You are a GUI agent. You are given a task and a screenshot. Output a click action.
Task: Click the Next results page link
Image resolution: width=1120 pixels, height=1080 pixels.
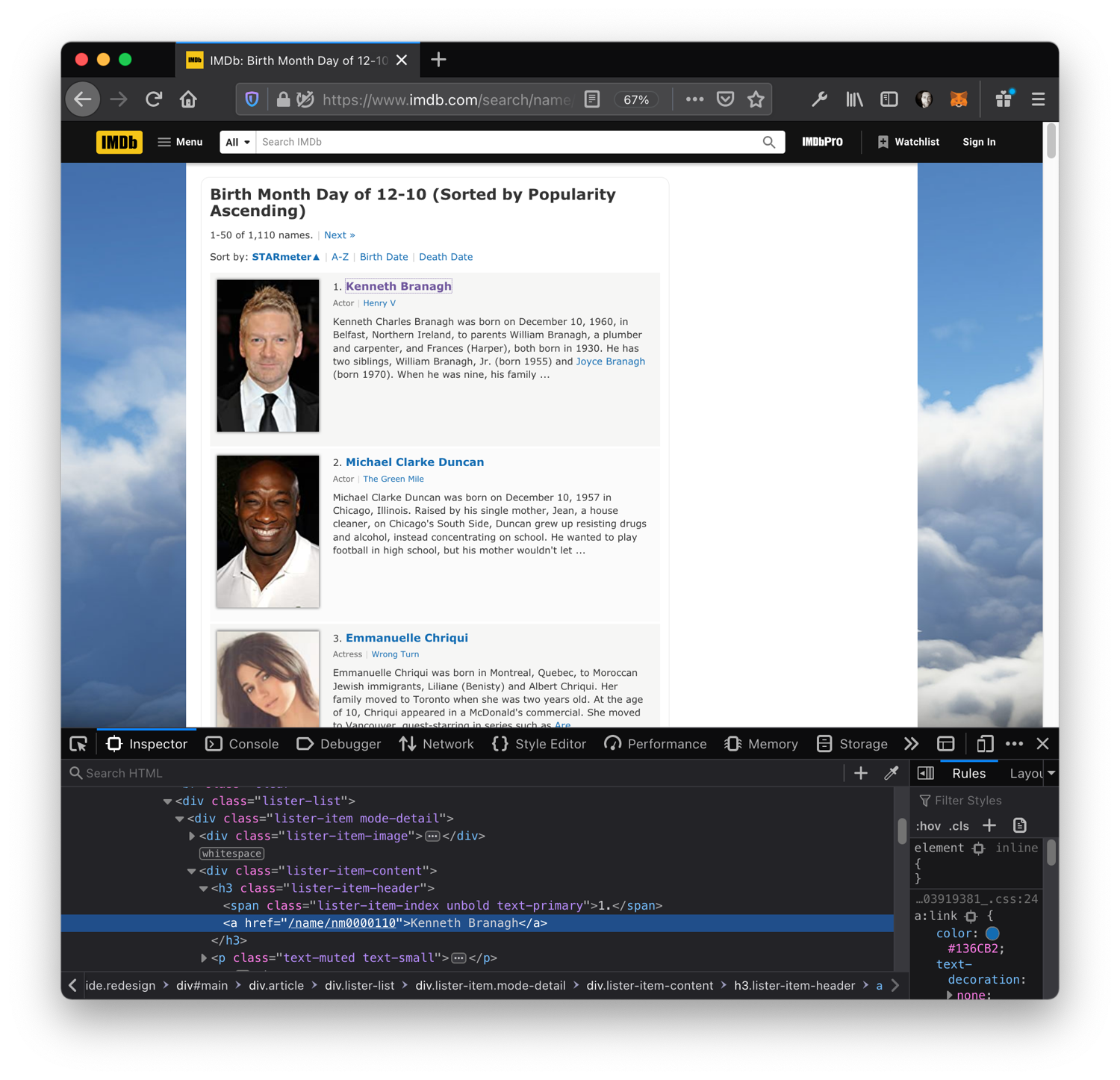point(339,235)
